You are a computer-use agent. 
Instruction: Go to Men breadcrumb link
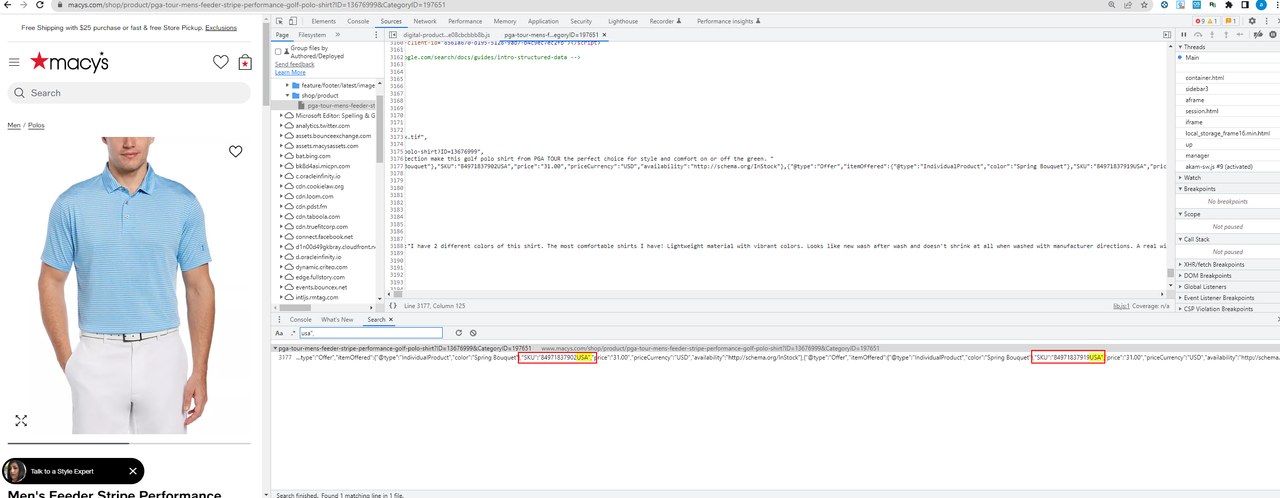(14, 125)
